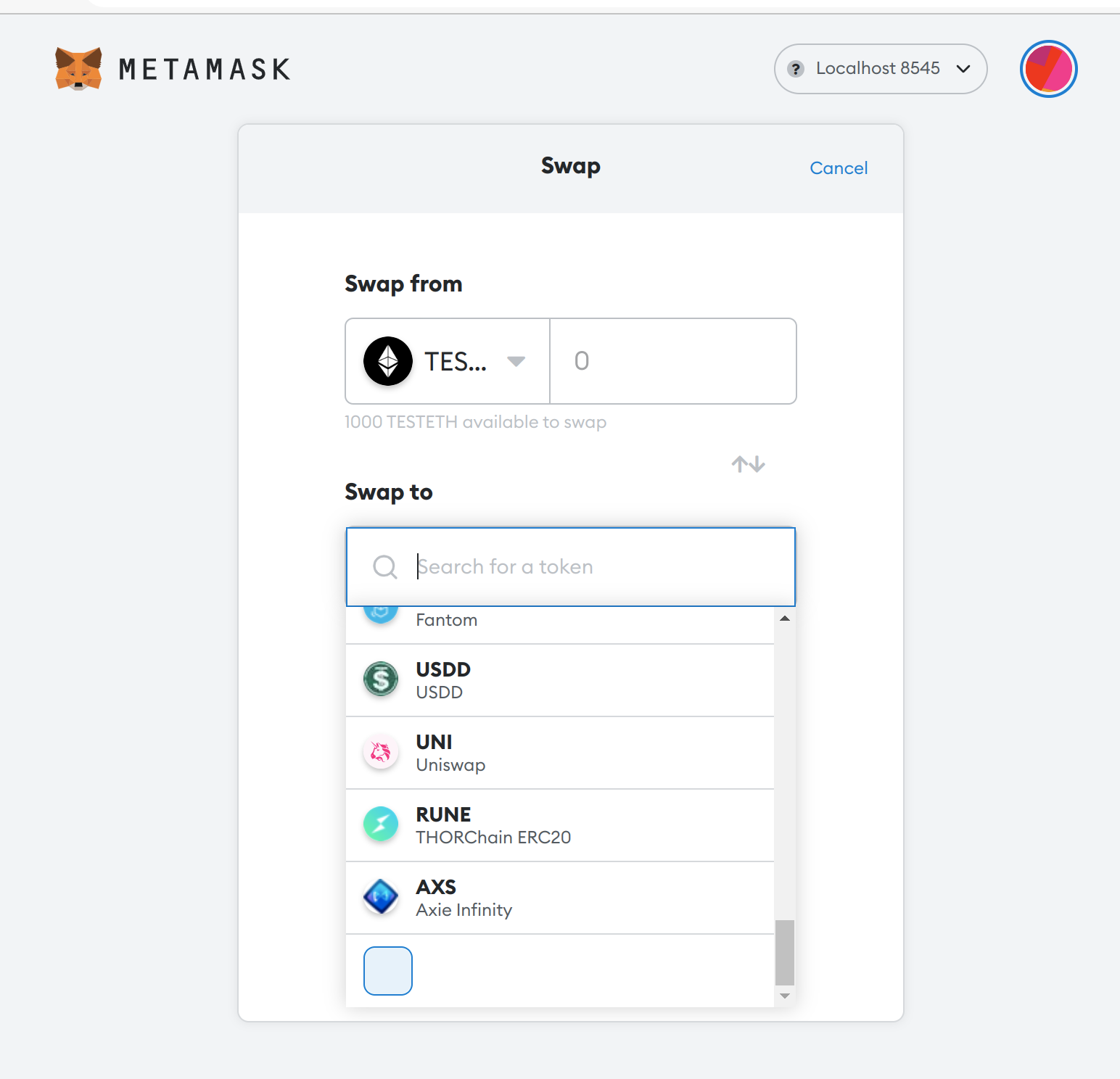The width and height of the screenshot is (1120, 1079).
Task: Click the METAMASK wordmark
Action: click(x=204, y=69)
